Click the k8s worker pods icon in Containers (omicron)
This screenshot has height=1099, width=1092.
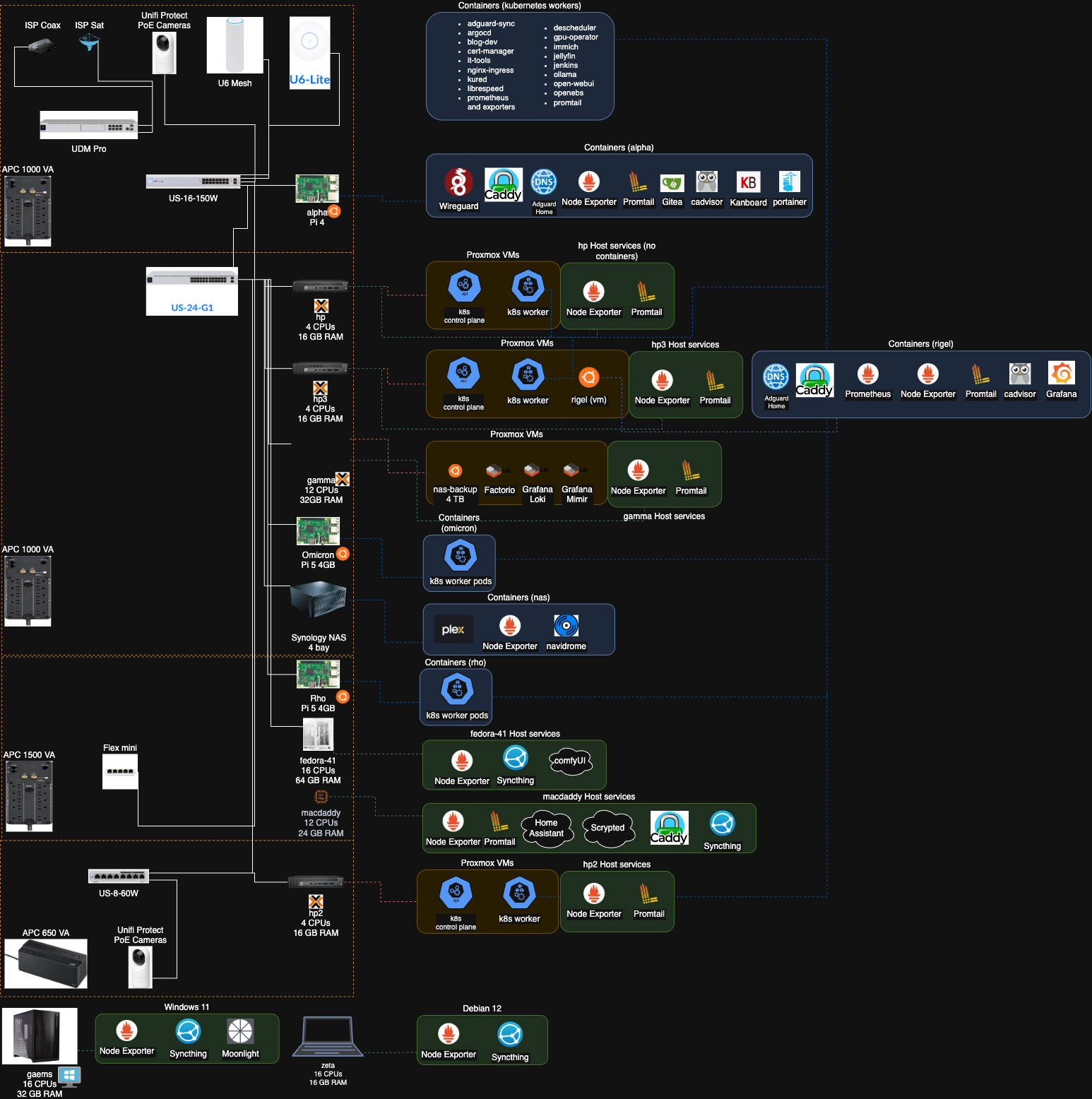pyautogui.click(x=461, y=557)
